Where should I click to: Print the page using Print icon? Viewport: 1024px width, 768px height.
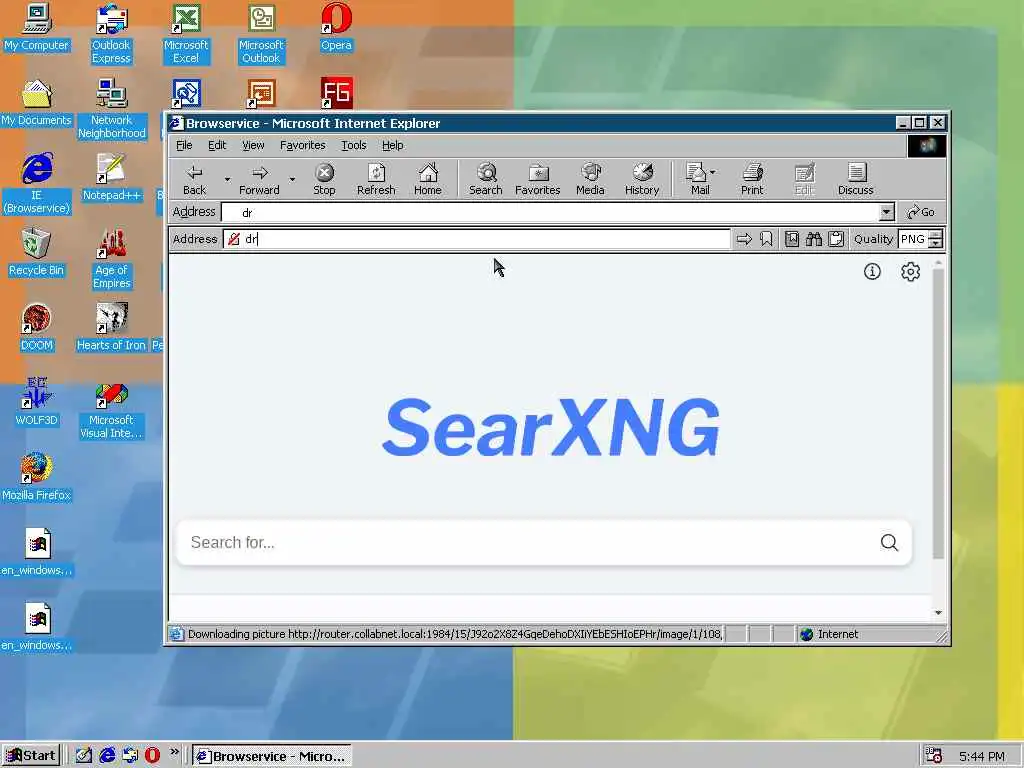[752, 179]
